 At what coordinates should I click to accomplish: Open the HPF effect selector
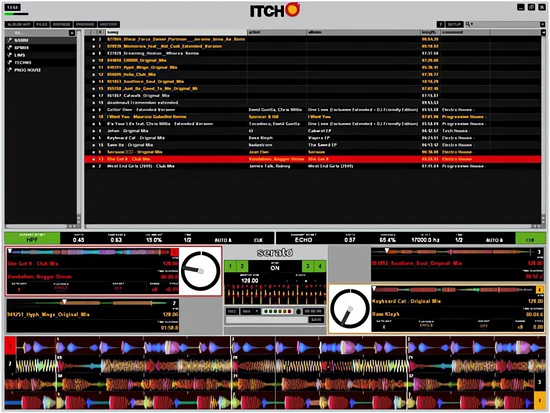pos(32,239)
